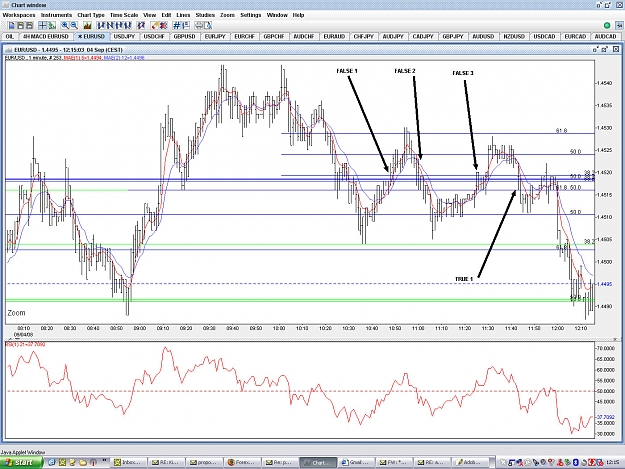This screenshot has height=469, width=625.
Task: Click the Internet Explorer quick launch icon
Action: pos(52,462)
